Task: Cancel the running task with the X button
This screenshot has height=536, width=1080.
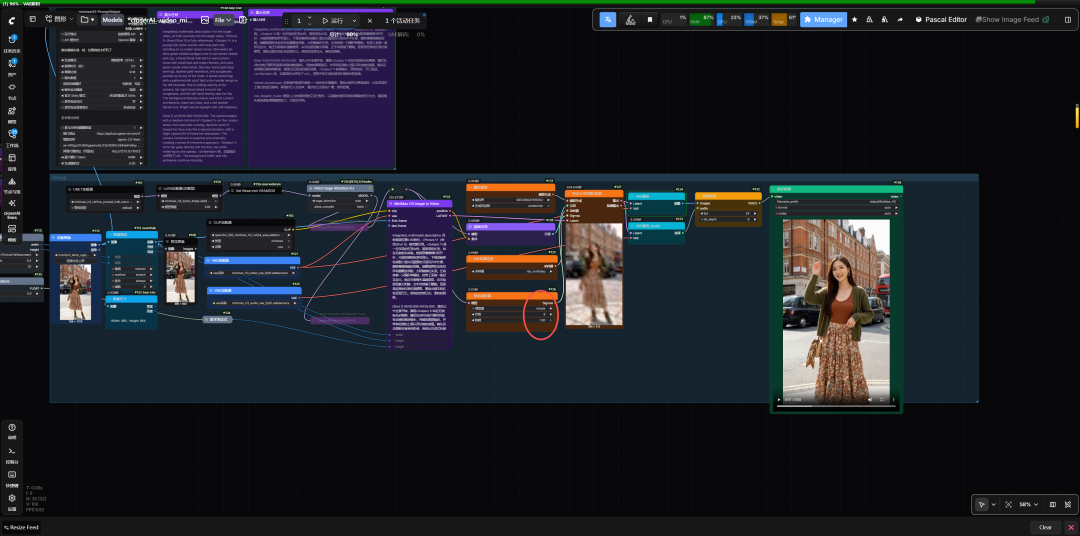Action: (370, 21)
